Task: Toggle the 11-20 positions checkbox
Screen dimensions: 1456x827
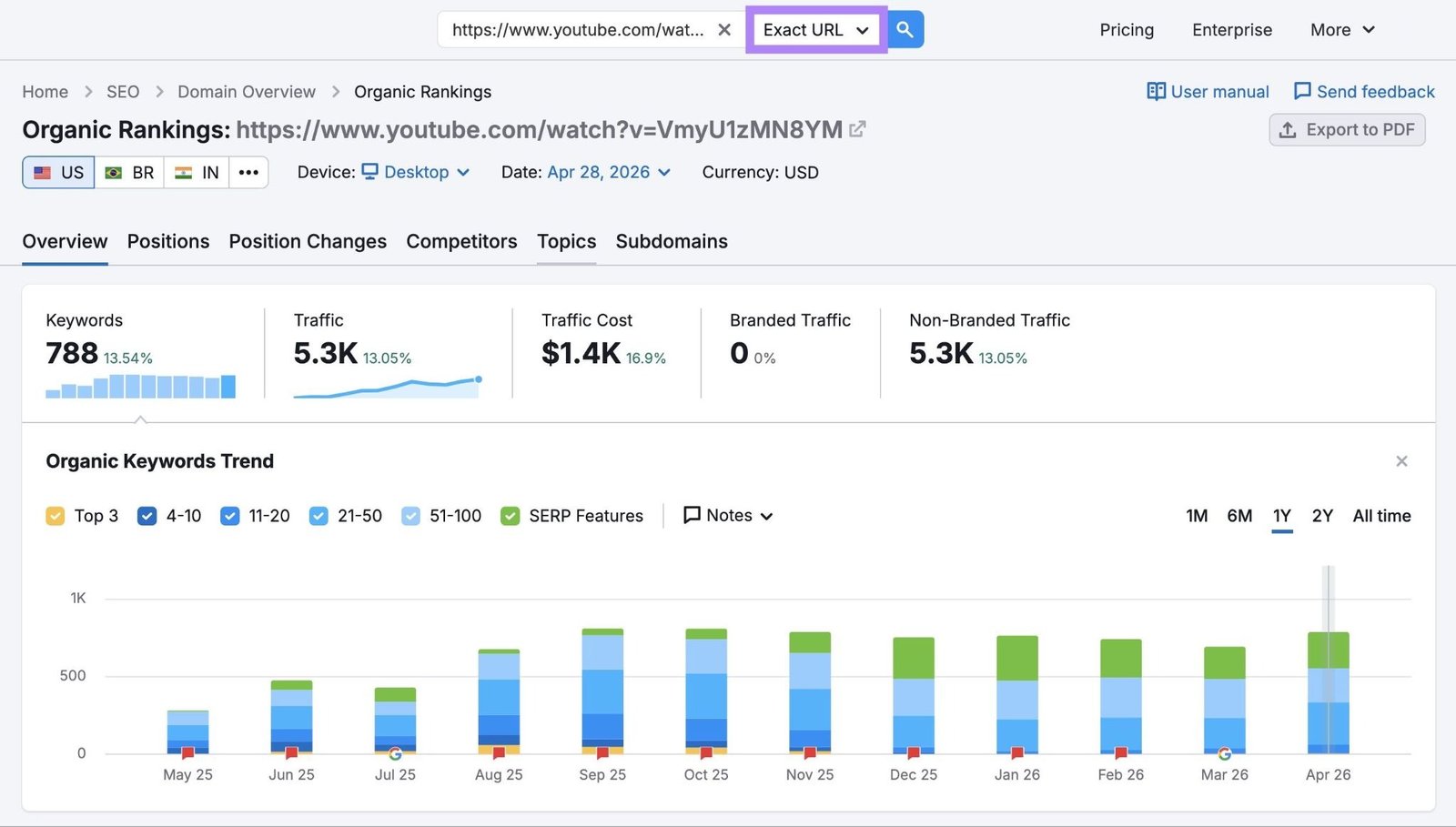Action: click(230, 516)
